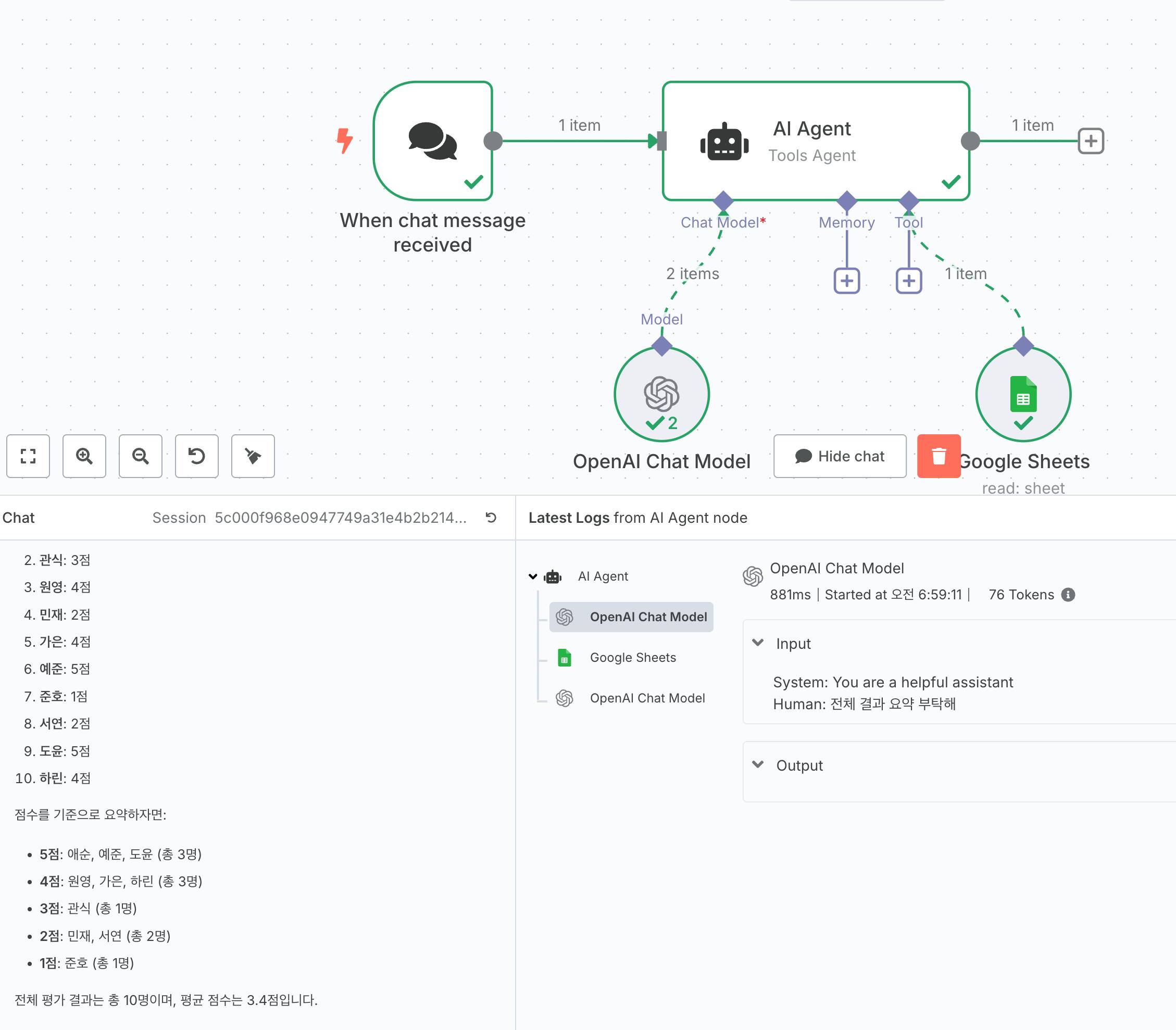Image resolution: width=1176 pixels, height=1030 pixels.
Task: Collapse the AI Agent log tree
Action: [533, 576]
